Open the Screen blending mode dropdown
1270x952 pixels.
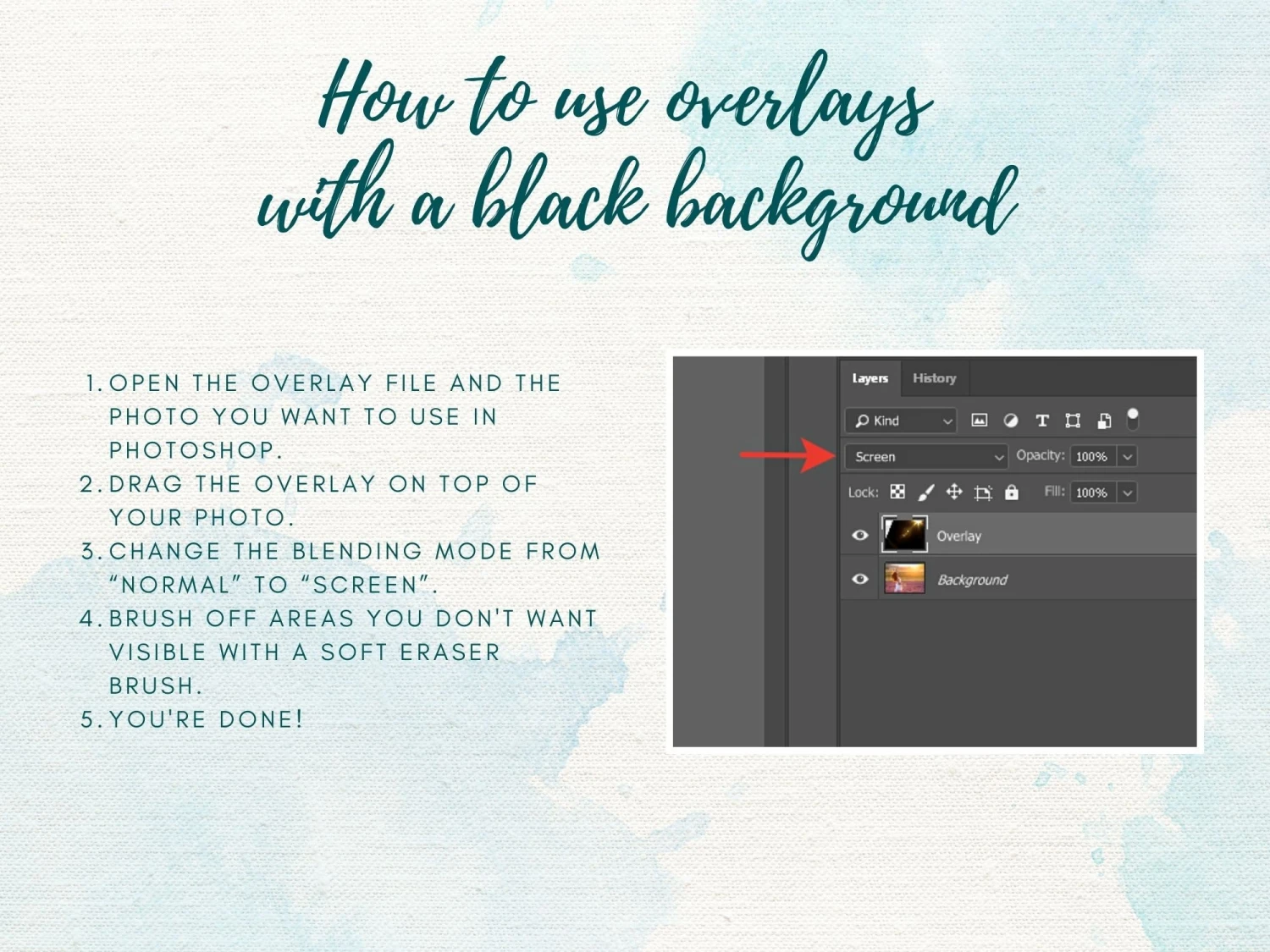tap(926, 457)
